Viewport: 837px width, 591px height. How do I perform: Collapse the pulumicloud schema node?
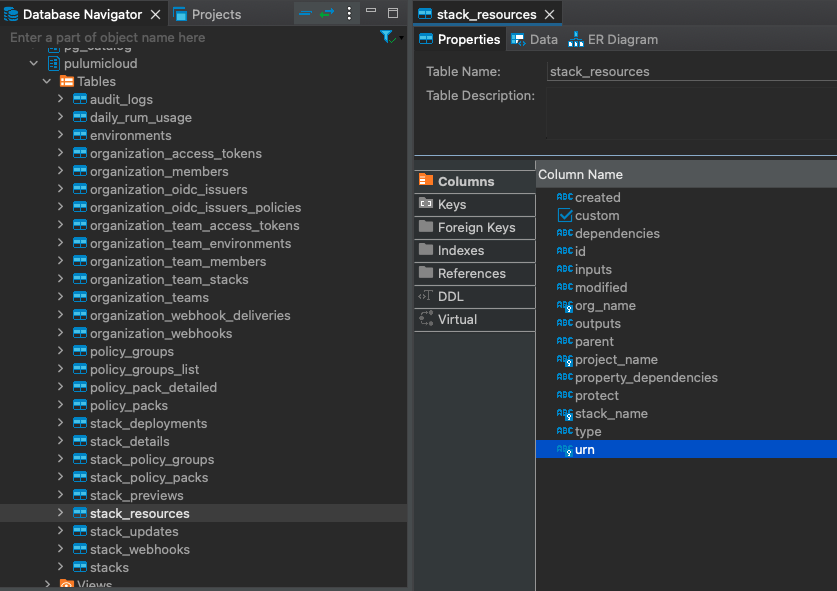(x=34, y=63)
